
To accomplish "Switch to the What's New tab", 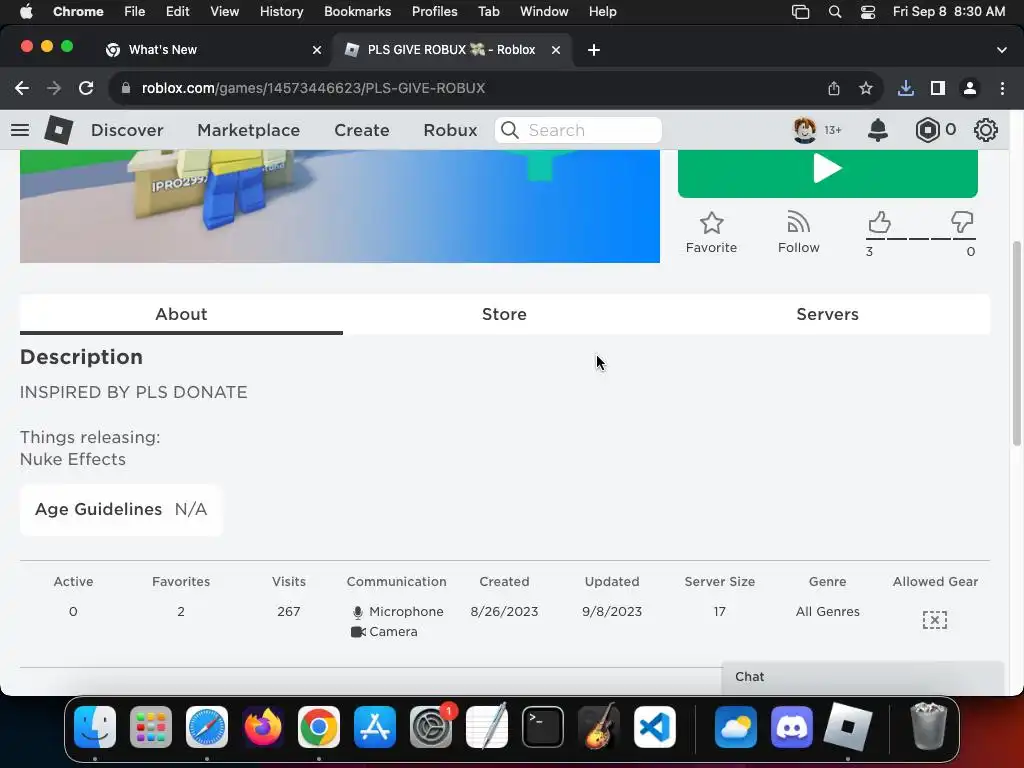I will click(x=213, y=50).
